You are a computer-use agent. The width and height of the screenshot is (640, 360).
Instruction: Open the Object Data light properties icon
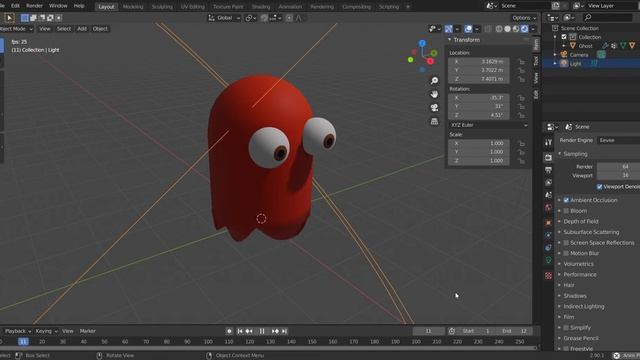click(548, 260)
